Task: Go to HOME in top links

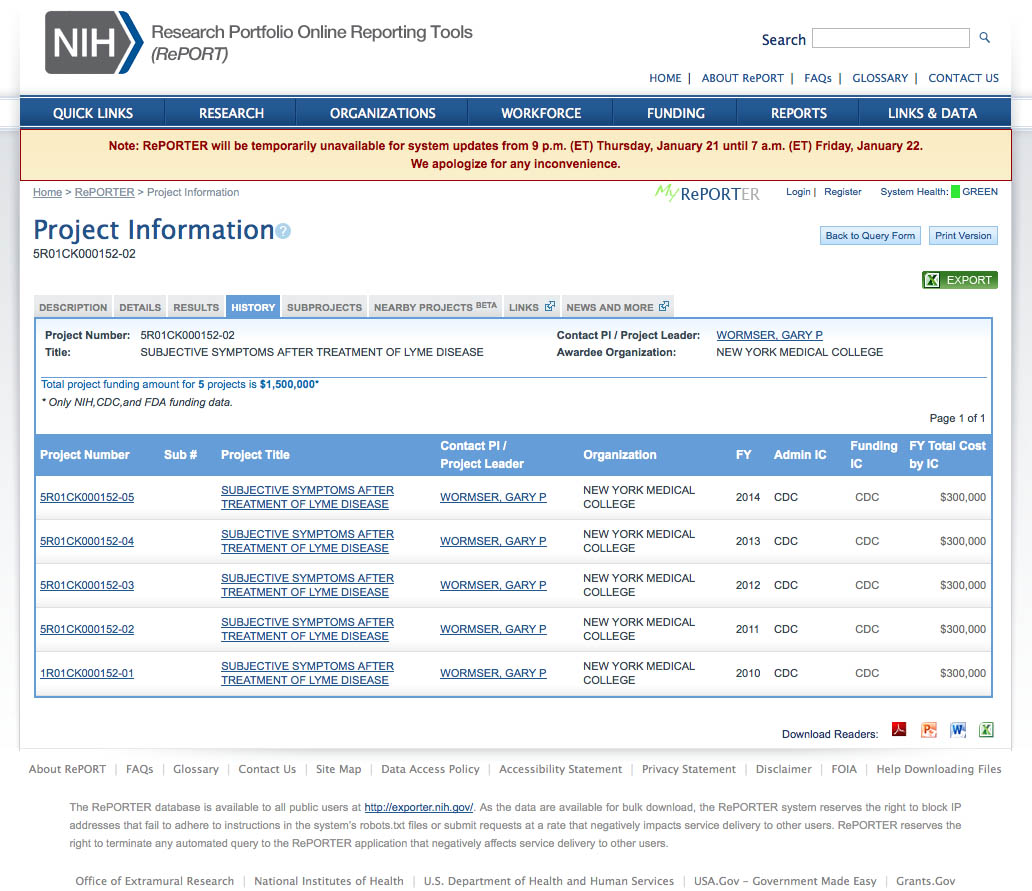Action: pyautogui.click(x=665, y=78)
